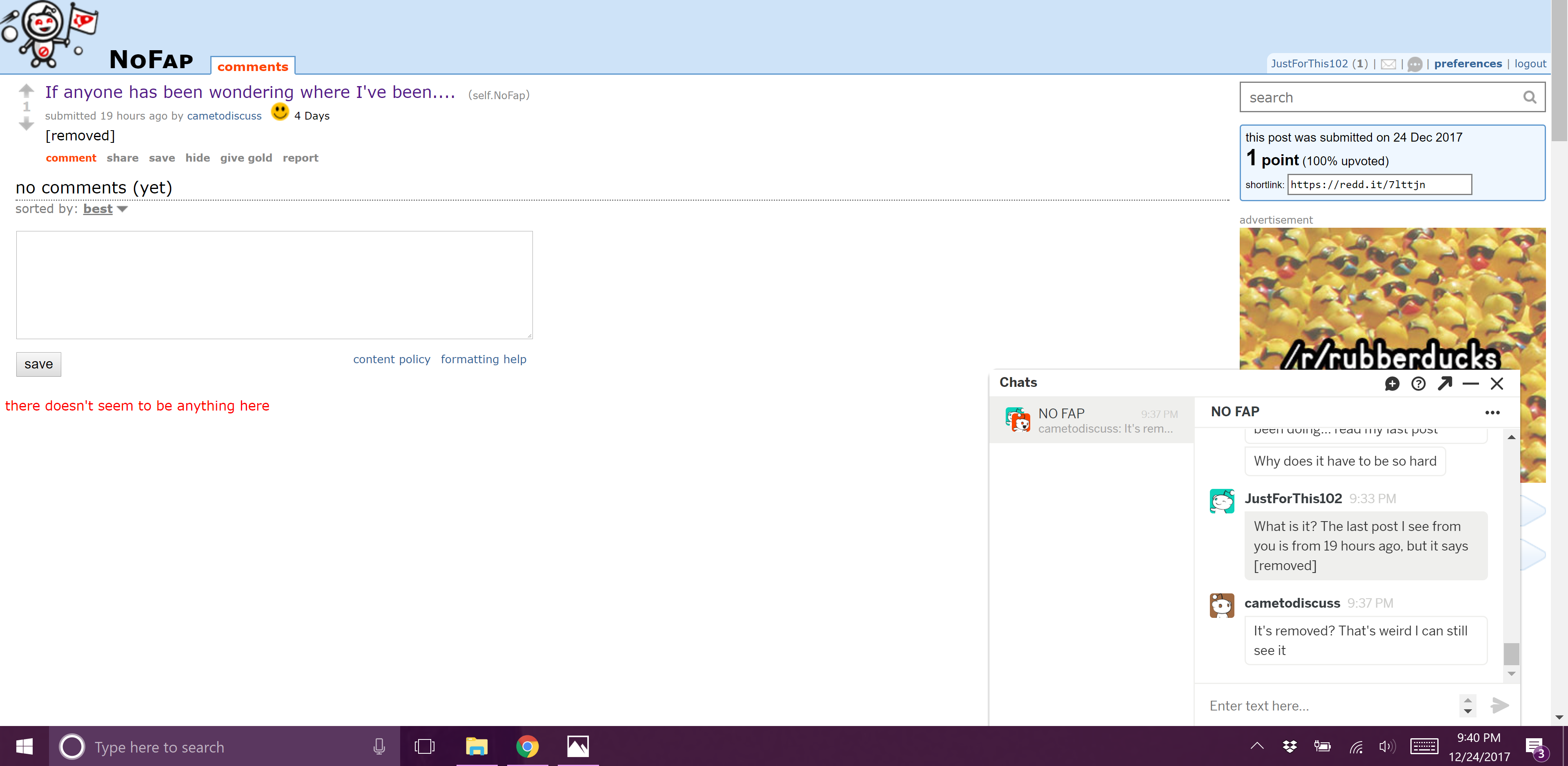Report the post
1568x766 pixels.
click(300, 158)
